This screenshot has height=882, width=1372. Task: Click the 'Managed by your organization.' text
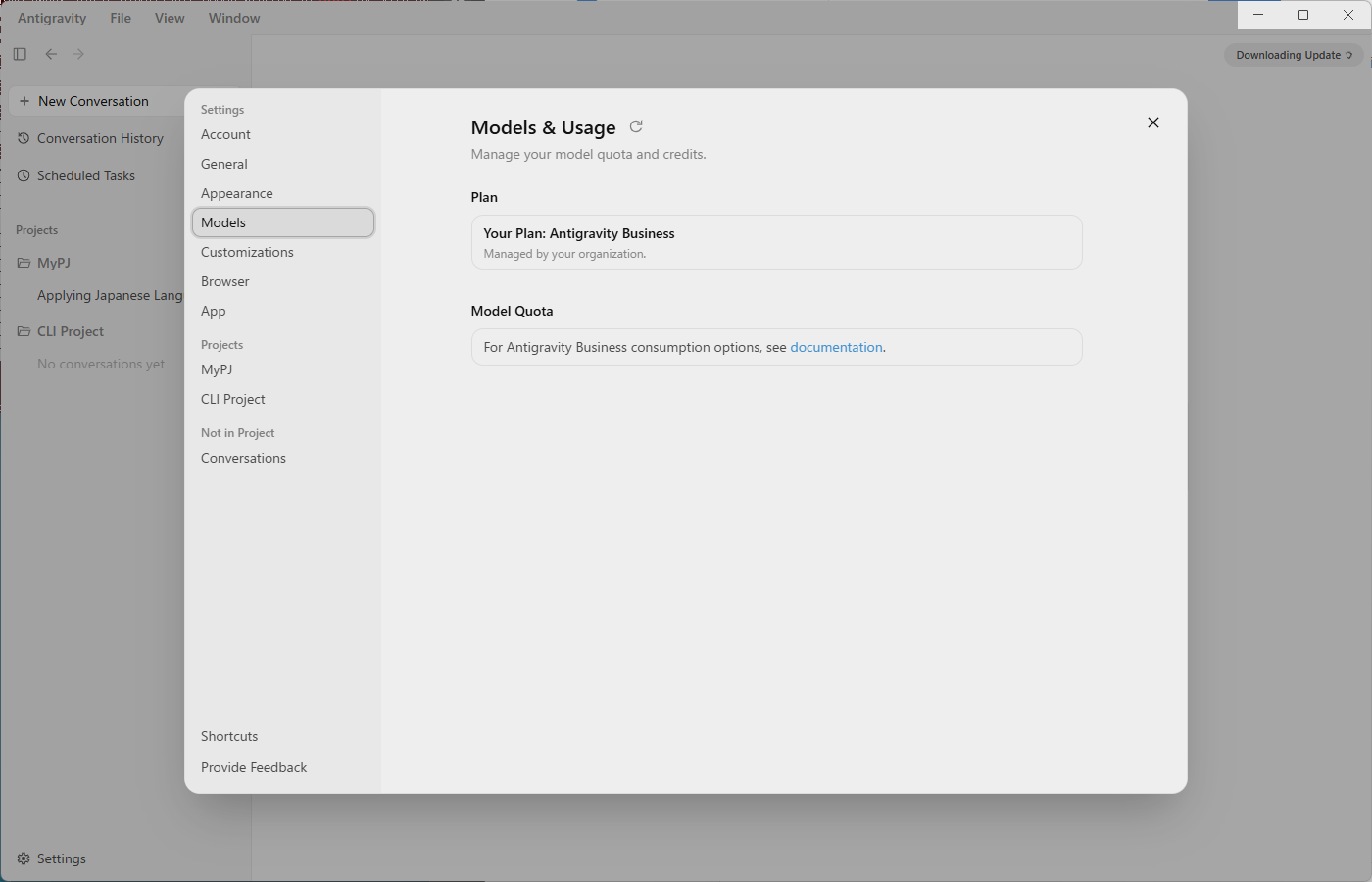pyautogui.click(x=564, y=254)
